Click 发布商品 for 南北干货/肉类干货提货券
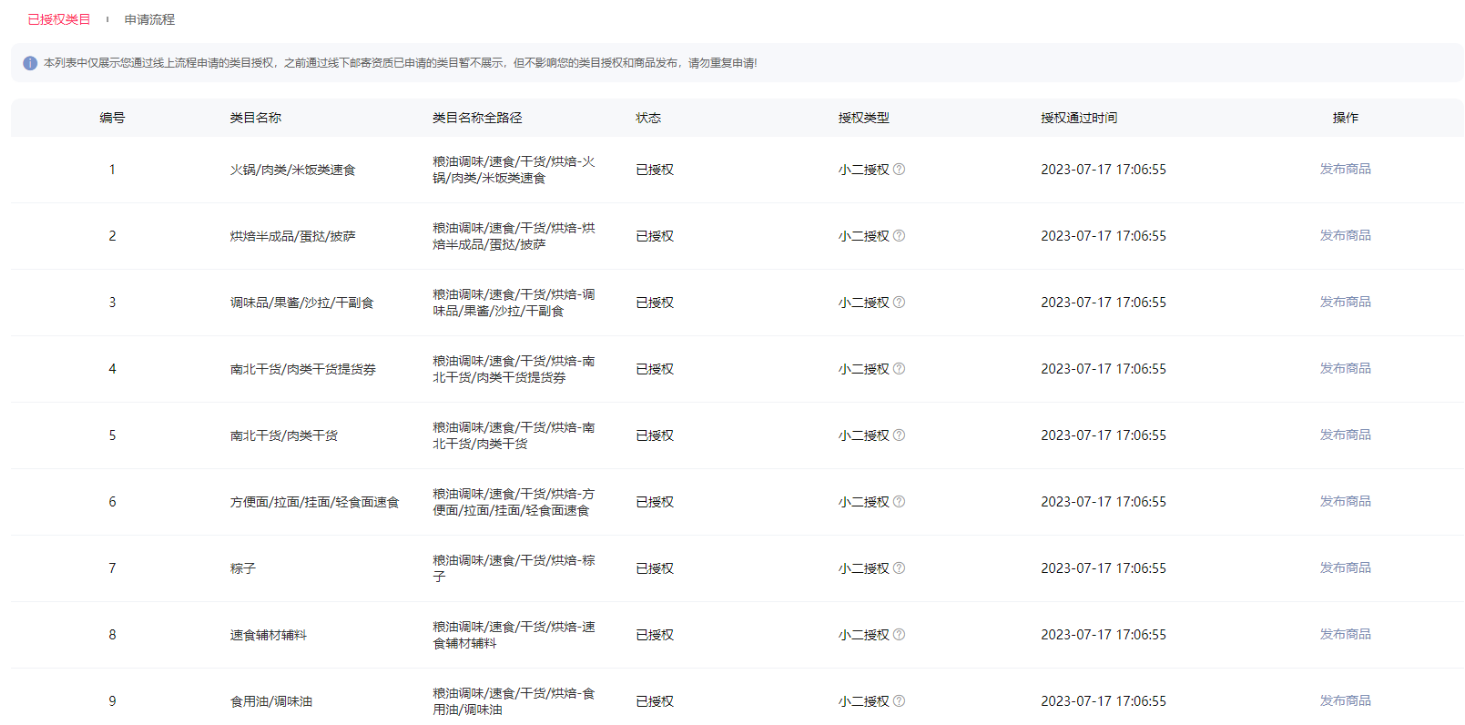This screenshot has width=1465, height=725. pyautogui.click(x=1345, y=368)
